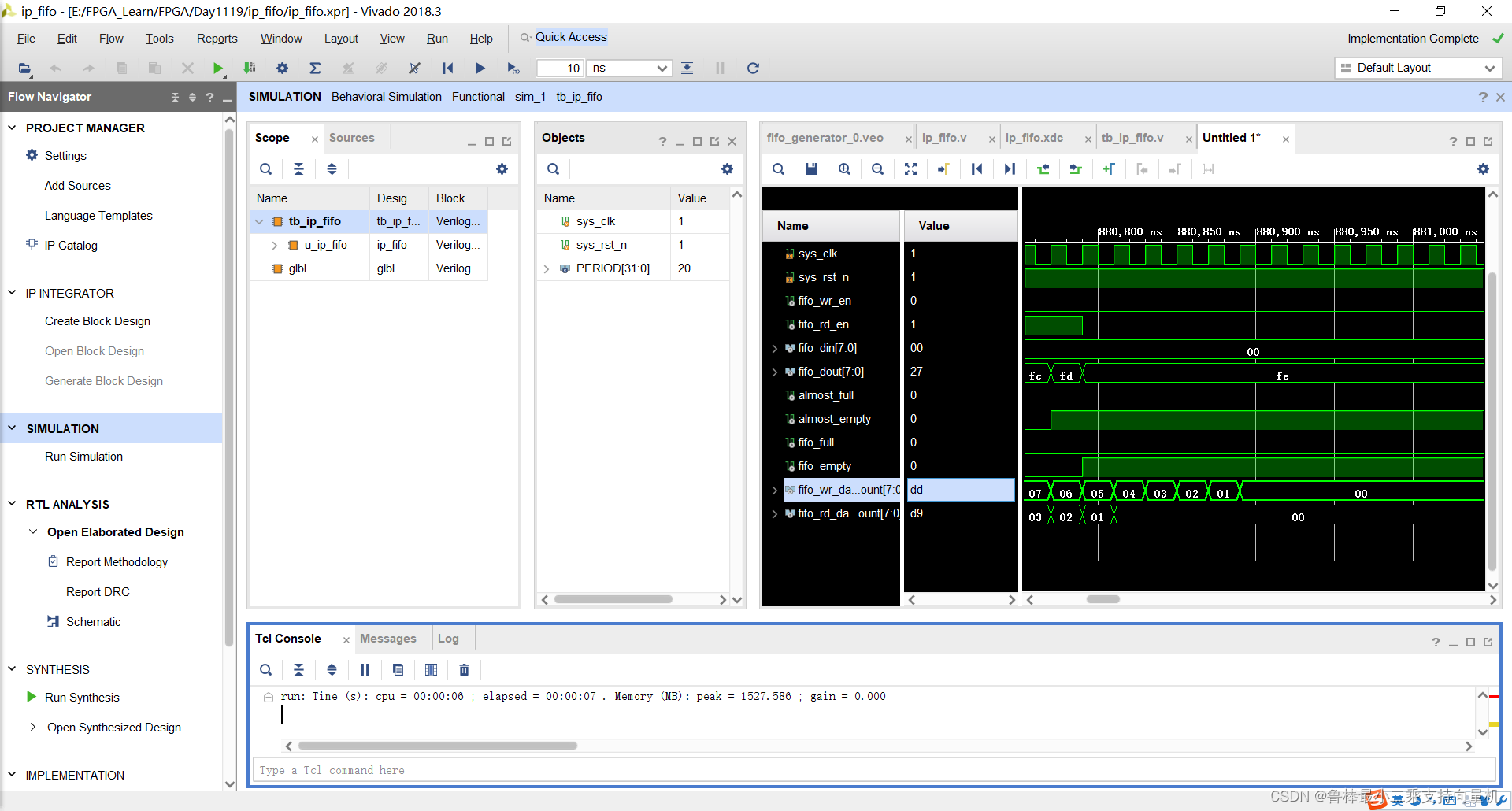
Task: Close the Untitled 1 waveform tab
Action: 1285,139
